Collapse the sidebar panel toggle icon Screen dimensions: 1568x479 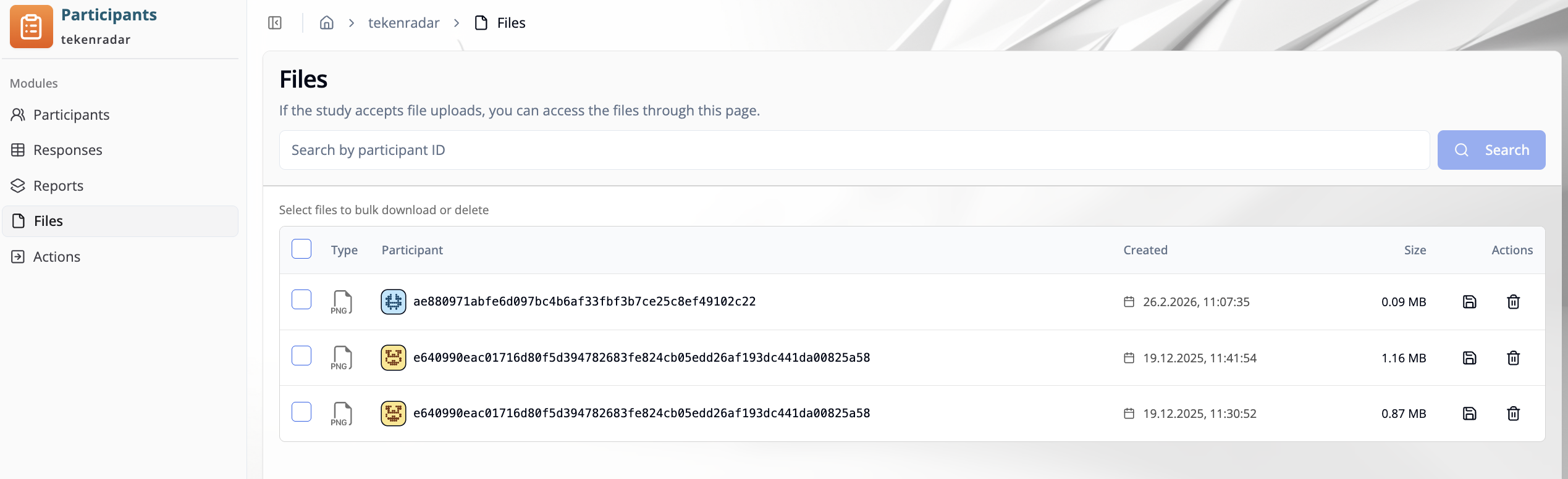coord(275,23)
